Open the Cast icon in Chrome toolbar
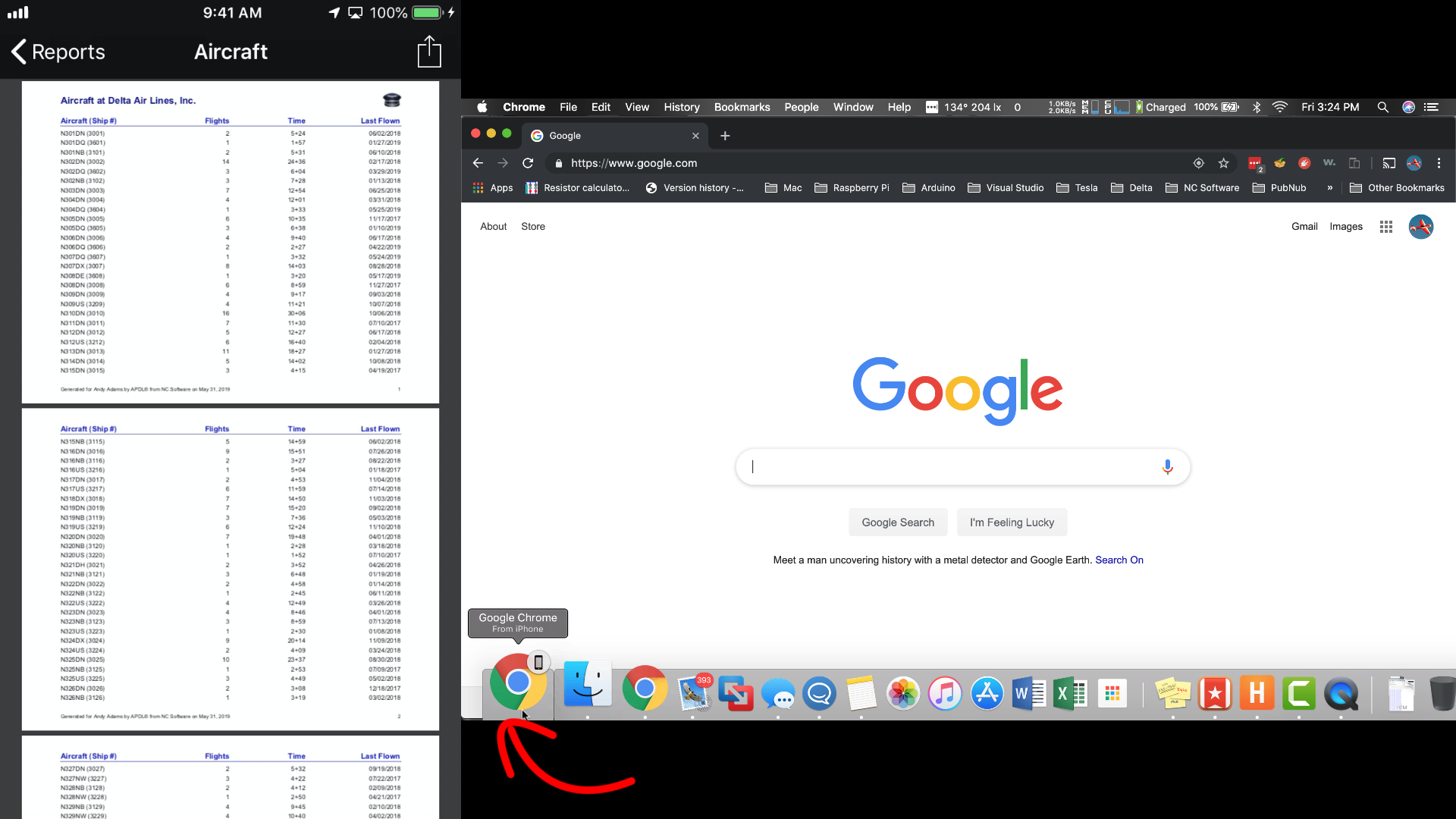This screenshot has width=1456, height=819. [1389, 163]
